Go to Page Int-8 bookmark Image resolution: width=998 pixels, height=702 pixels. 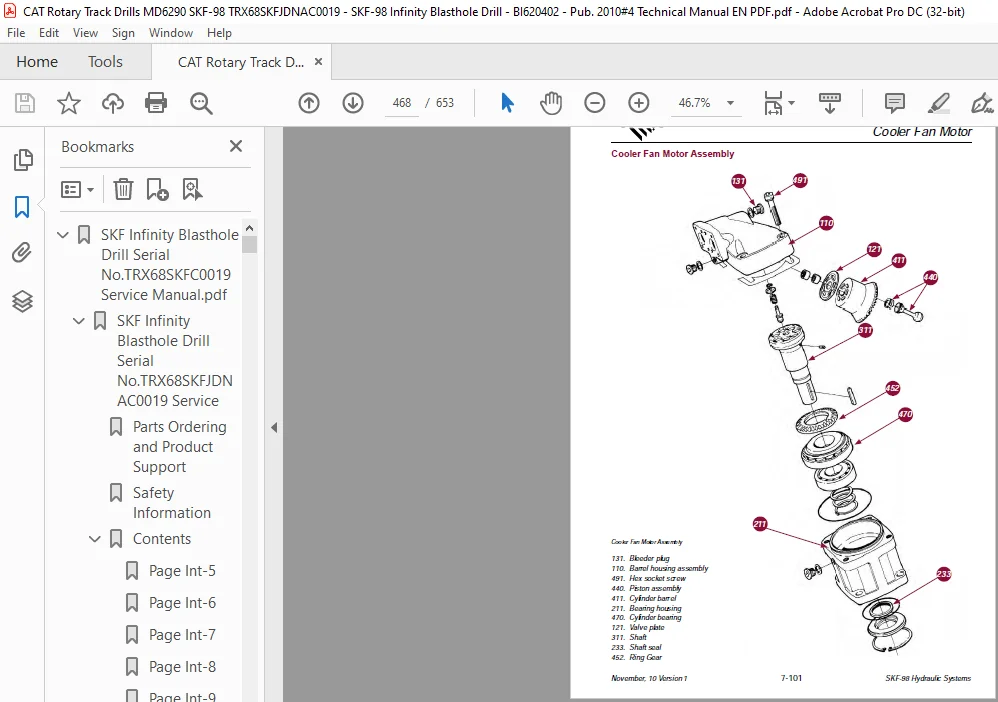tap(182, 667)
